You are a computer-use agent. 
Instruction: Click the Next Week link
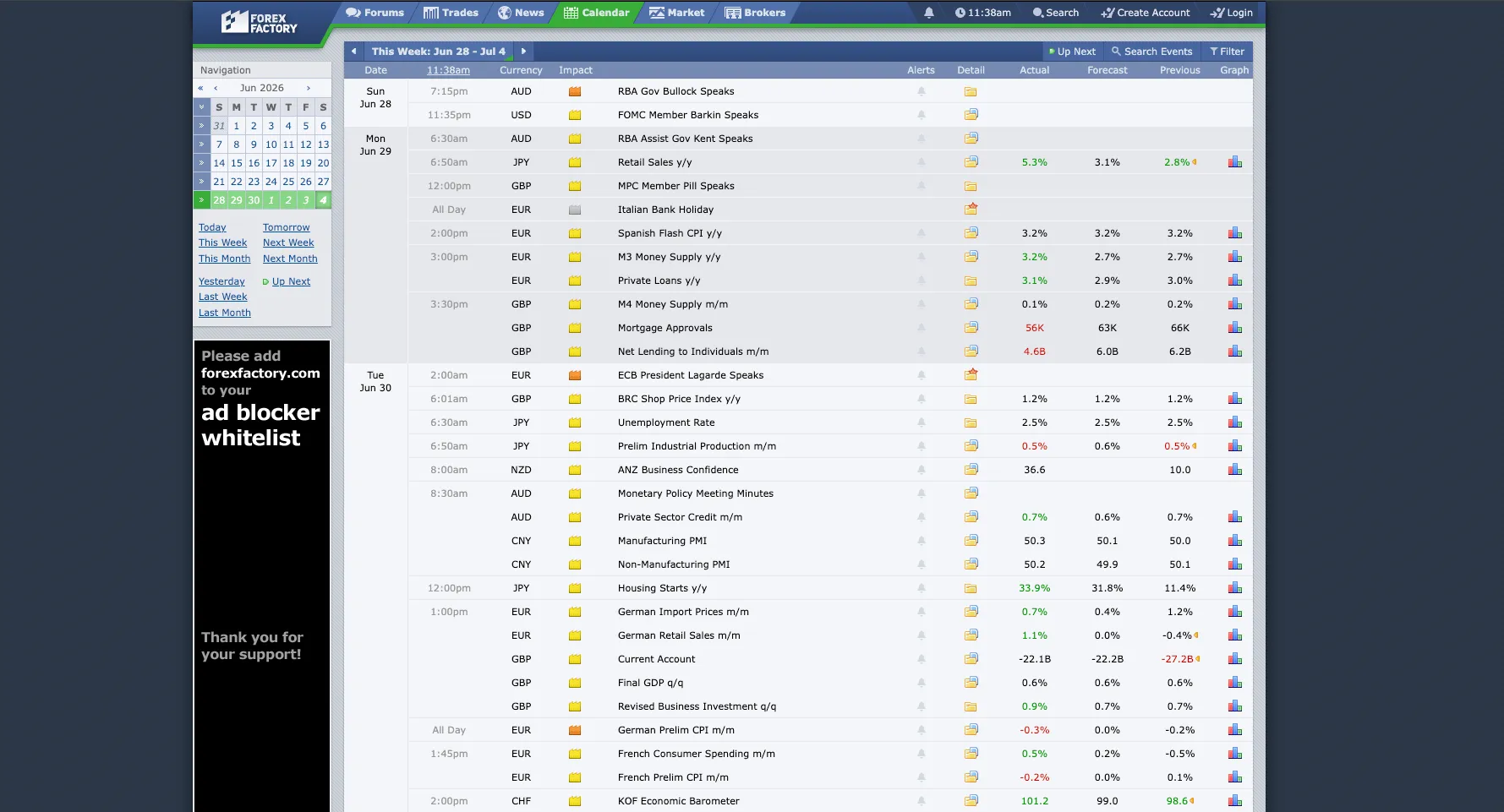(x=288, y=243)
